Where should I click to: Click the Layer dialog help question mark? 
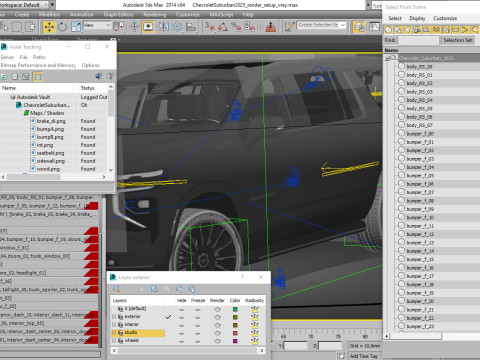pos(242,277)
